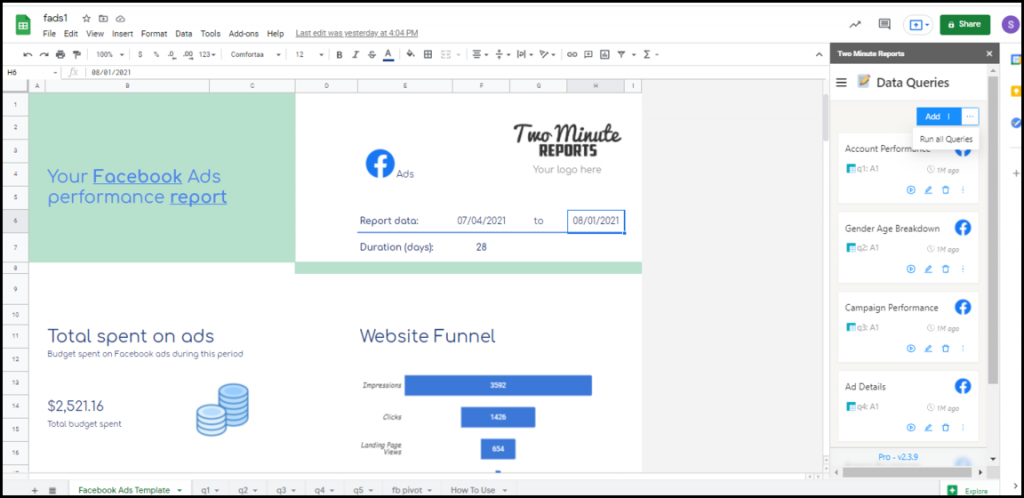1024x498 pixels.
Task: Switch to the q3 sheet tab
Action: [x=285, y=490]
